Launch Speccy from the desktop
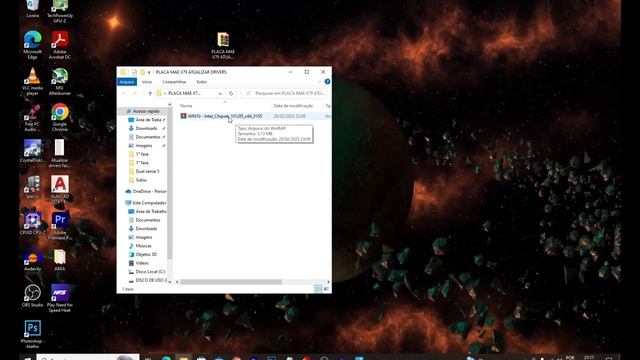This screenshot has height=360, width=640. pyautogui.click(x=32, y=187)
